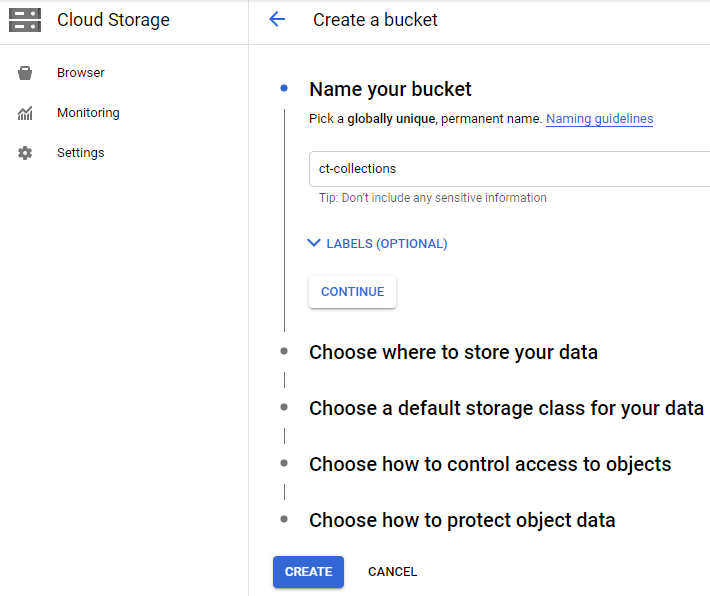Open the Naming guidelines link
The height and width of the screenshot is (596, 710).
tap(600, 119)
